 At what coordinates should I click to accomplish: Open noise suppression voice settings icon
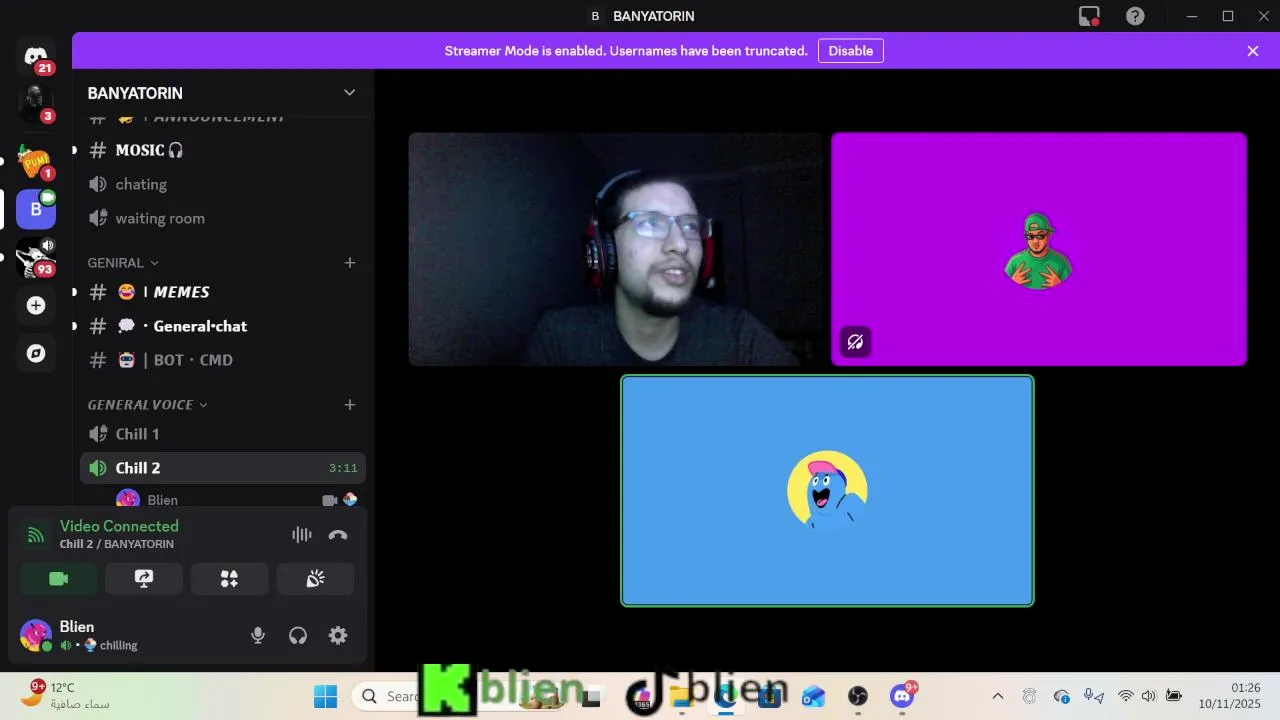click(x=302, y=535)
